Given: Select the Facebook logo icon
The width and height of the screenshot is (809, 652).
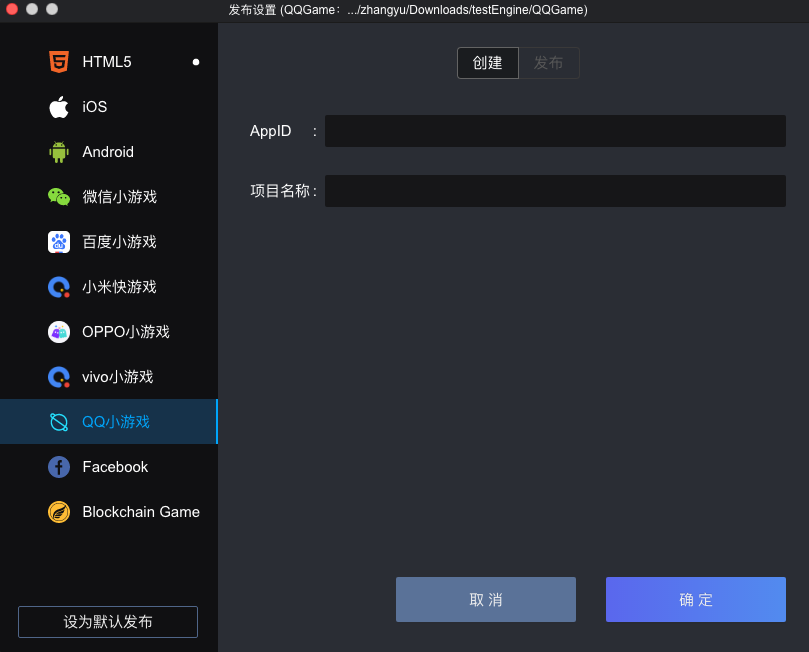Looking at the screenshot, I should pyautogui.click(x=59, y=467).
